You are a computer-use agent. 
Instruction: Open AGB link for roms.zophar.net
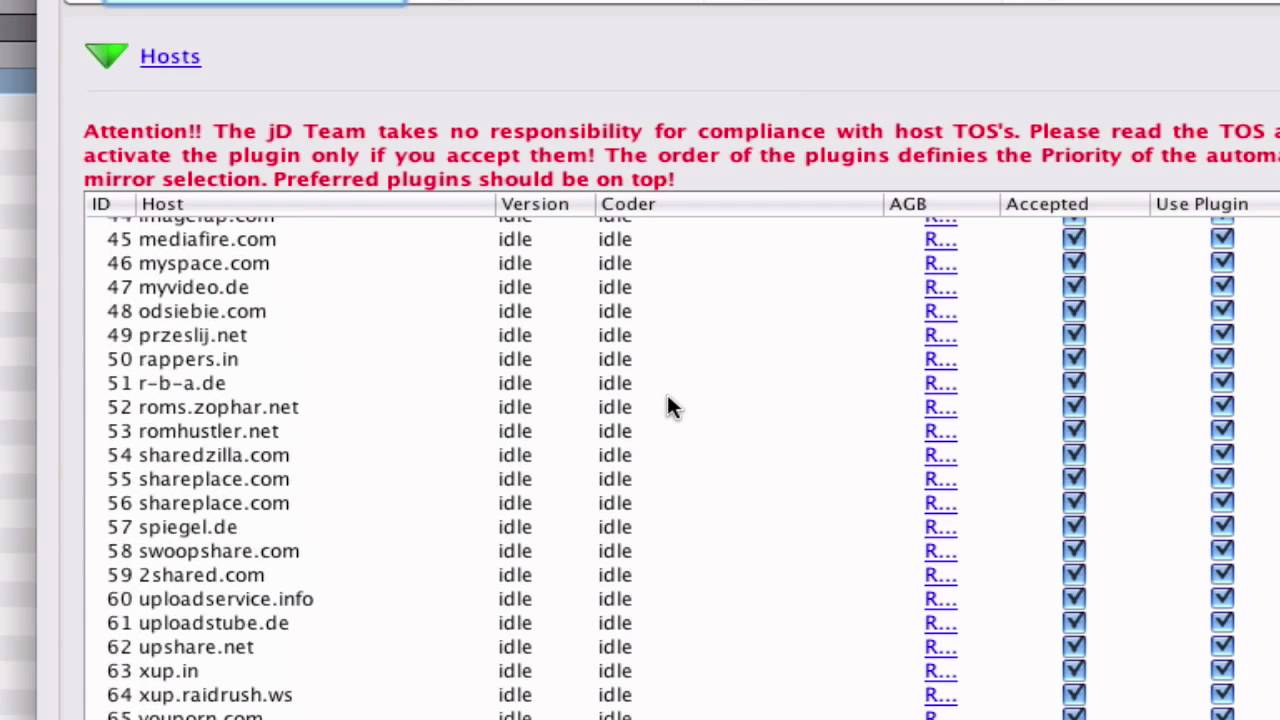click(940, 407)
